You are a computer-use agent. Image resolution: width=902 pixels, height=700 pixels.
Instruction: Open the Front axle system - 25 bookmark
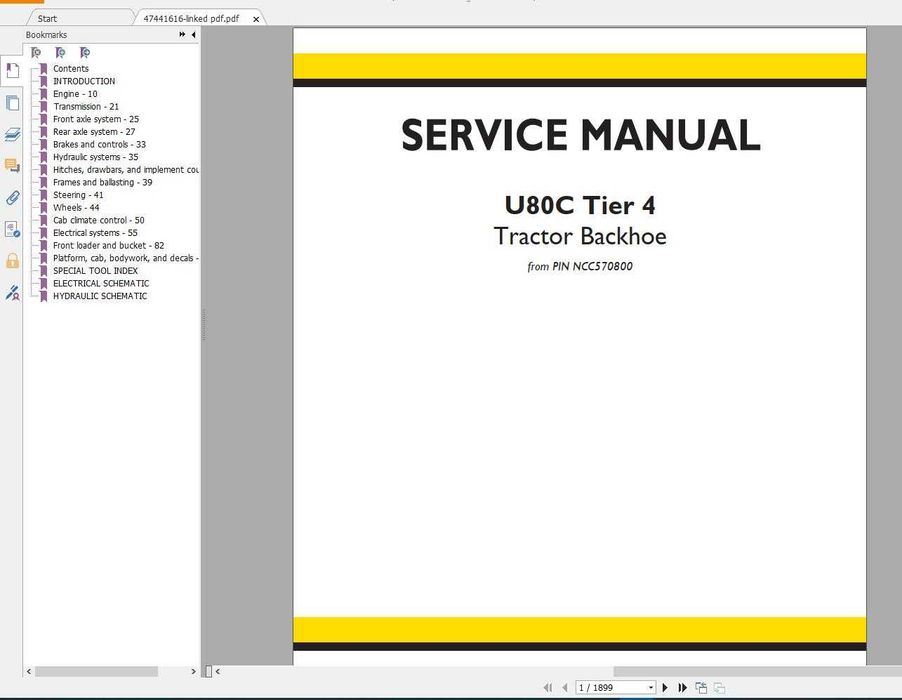[x=96, y=119]
